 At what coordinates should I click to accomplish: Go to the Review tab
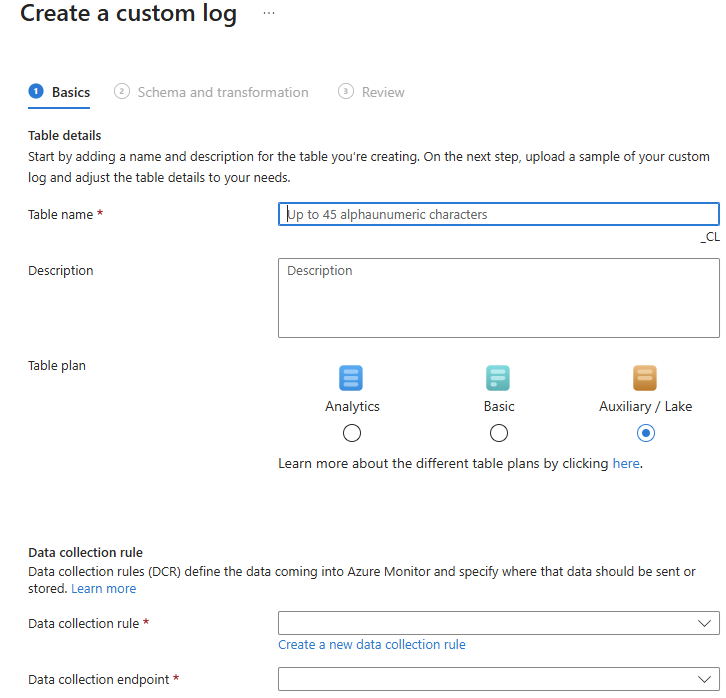pos(383,92)
